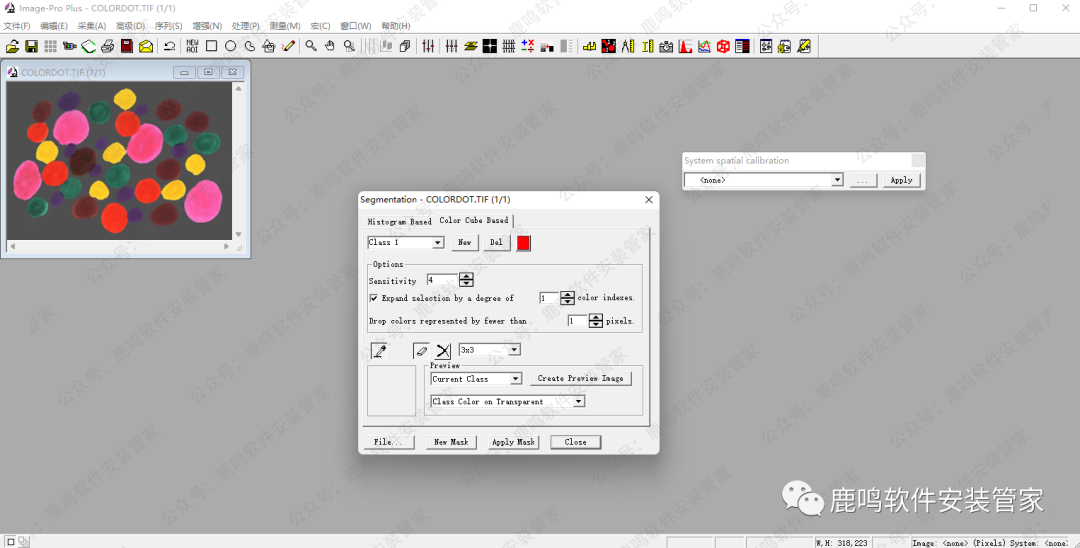Click the Save floppy disk icon
1080x548 pixels.
[31, 46]
